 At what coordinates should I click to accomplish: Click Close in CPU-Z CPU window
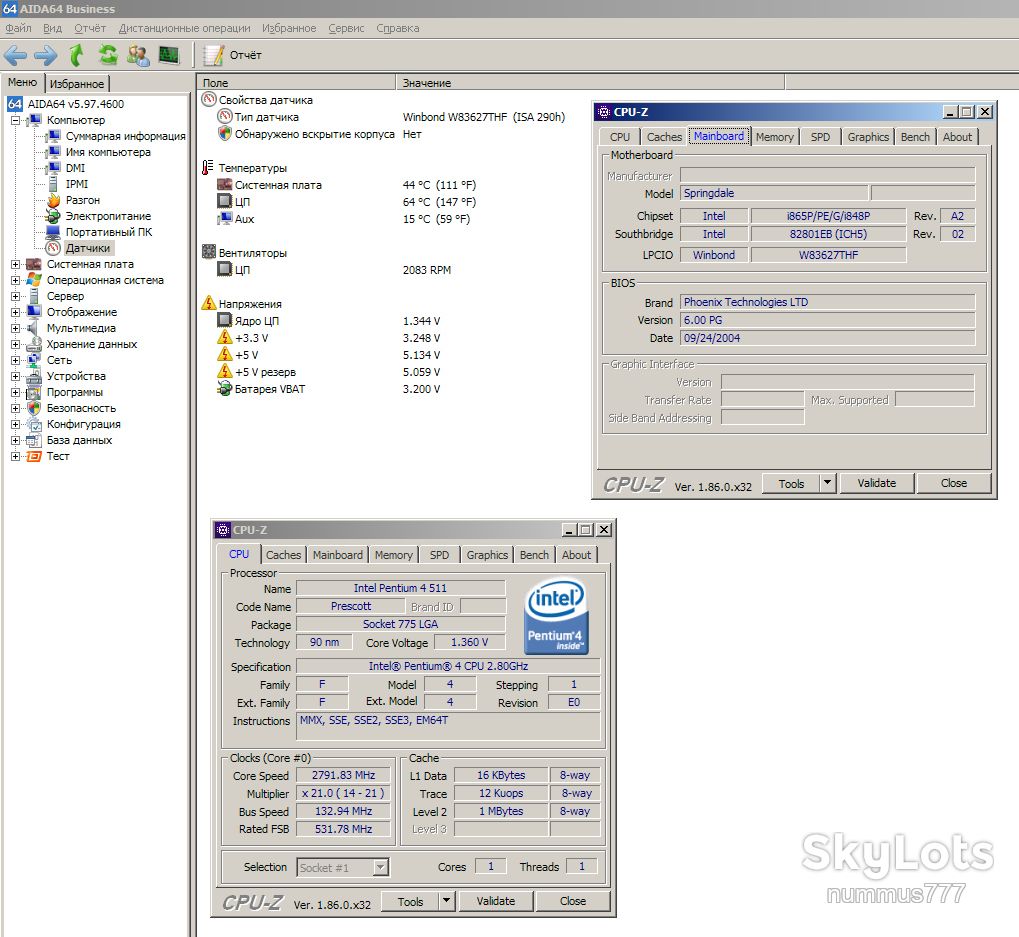click(x=573, y=901)
